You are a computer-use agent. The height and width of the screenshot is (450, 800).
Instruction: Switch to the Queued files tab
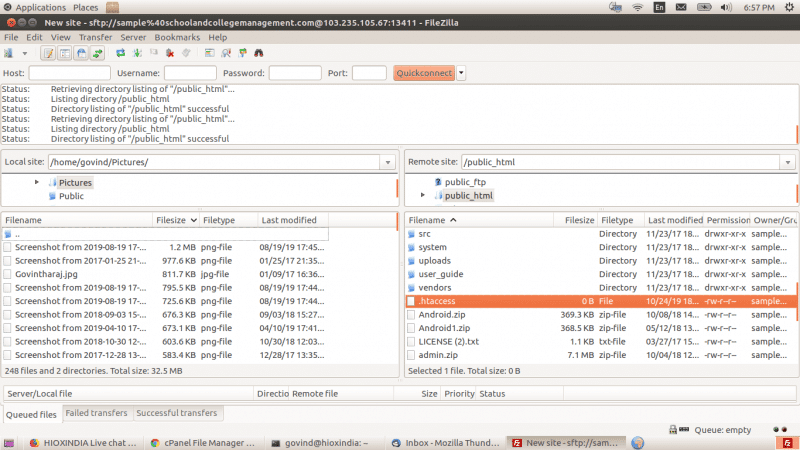[x=31, y=414]
